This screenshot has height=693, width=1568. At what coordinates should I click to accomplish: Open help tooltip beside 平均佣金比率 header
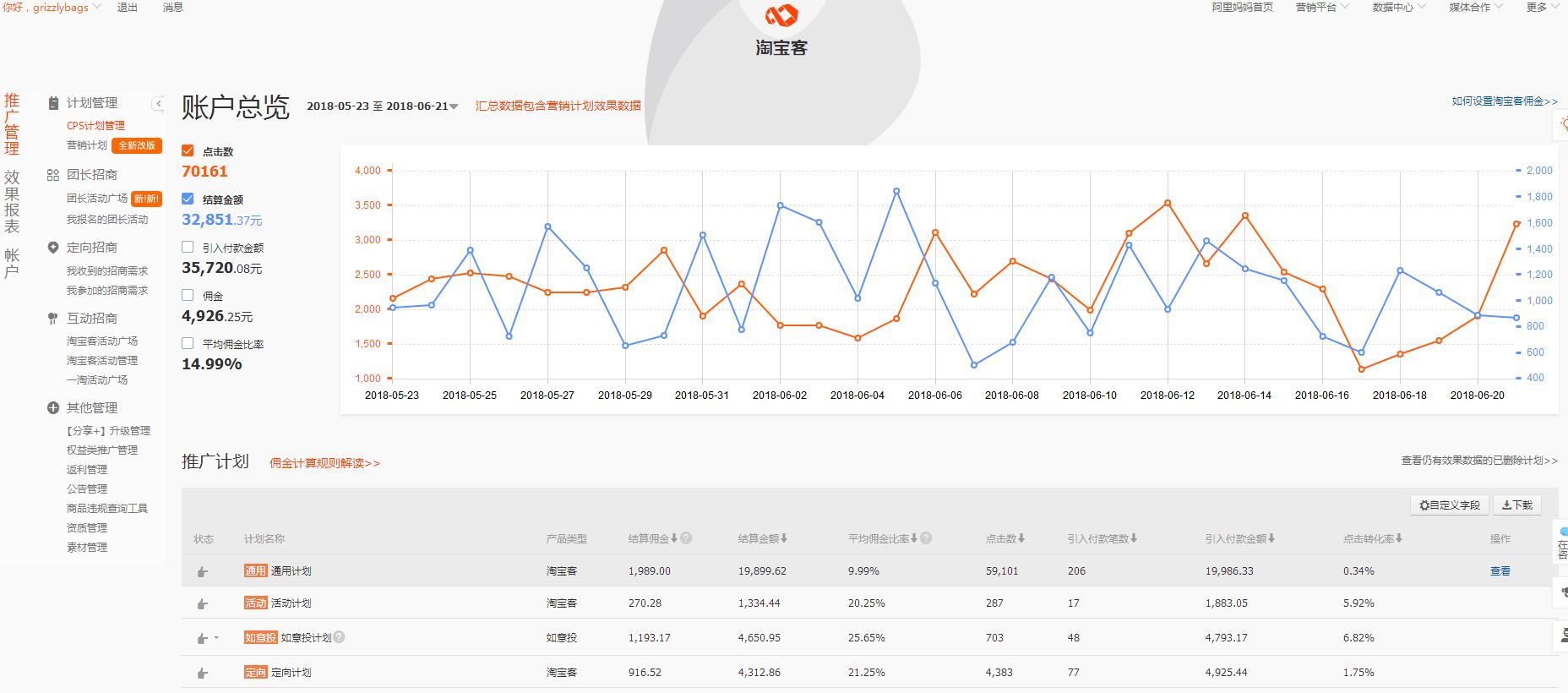point(926,538)
